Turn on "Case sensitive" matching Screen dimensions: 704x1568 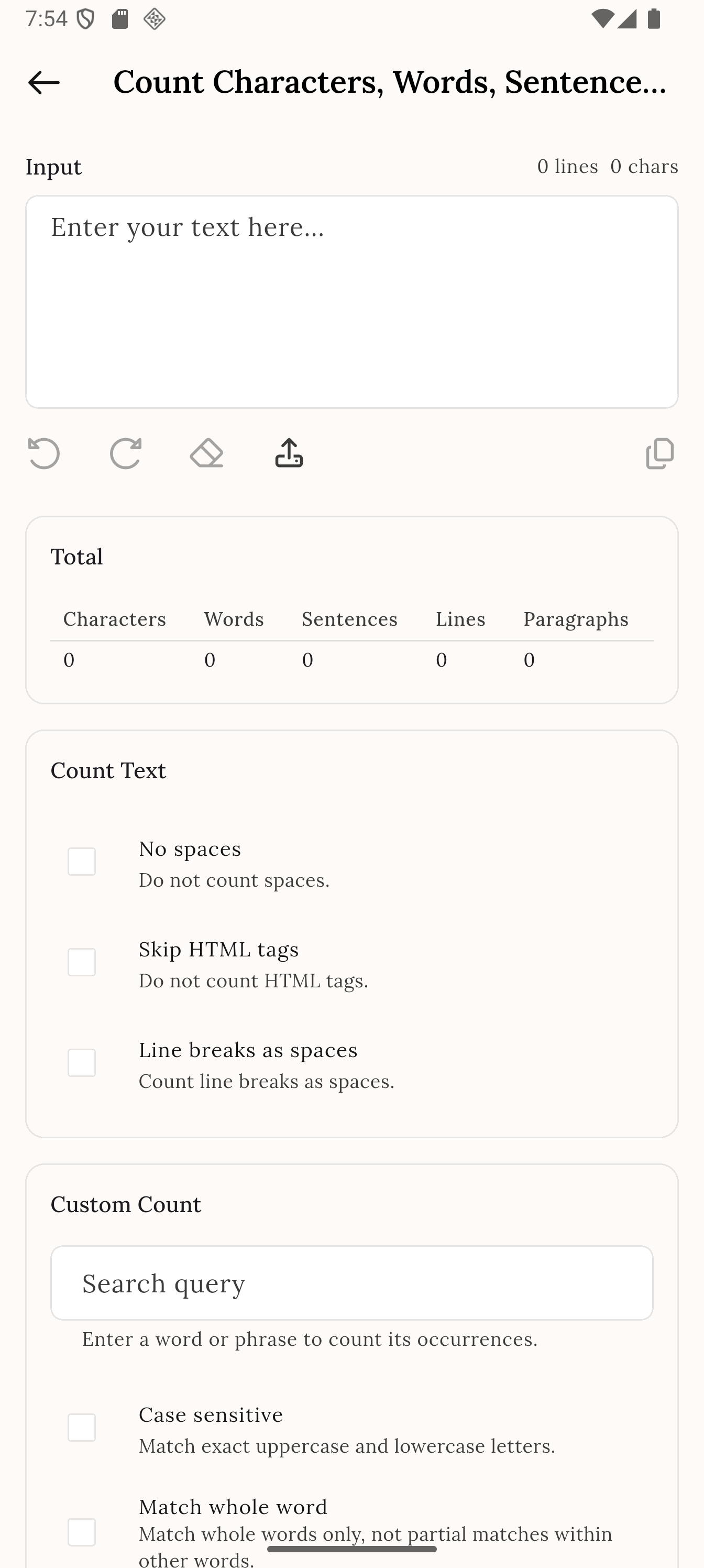[x=82, y=1429]
